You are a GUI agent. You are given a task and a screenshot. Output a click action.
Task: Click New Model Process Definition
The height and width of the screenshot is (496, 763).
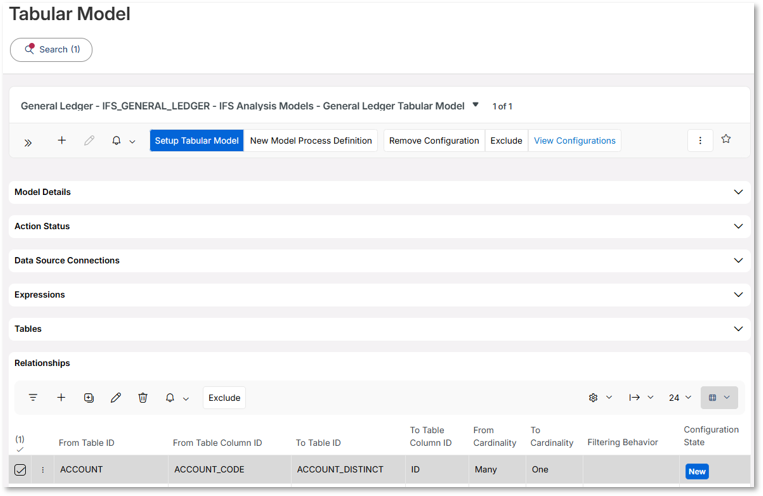click(311, 141)
